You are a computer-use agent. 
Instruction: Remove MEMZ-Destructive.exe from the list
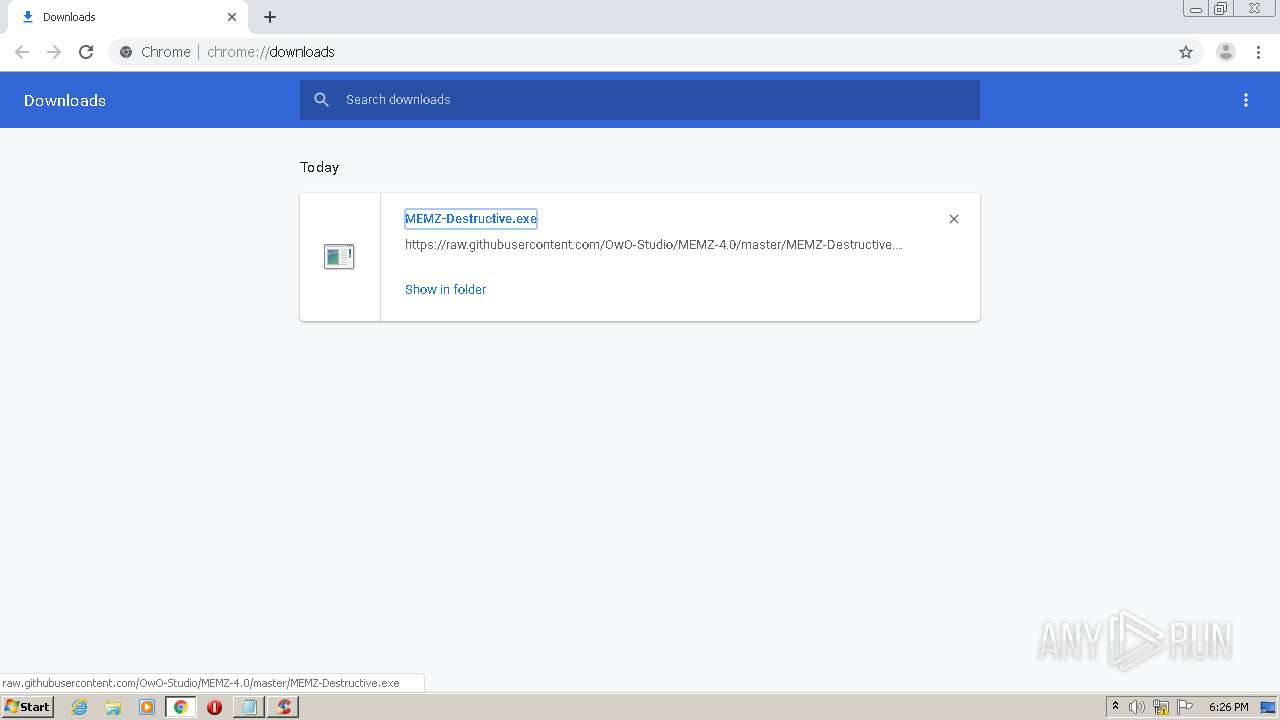[x=954, y=219]
